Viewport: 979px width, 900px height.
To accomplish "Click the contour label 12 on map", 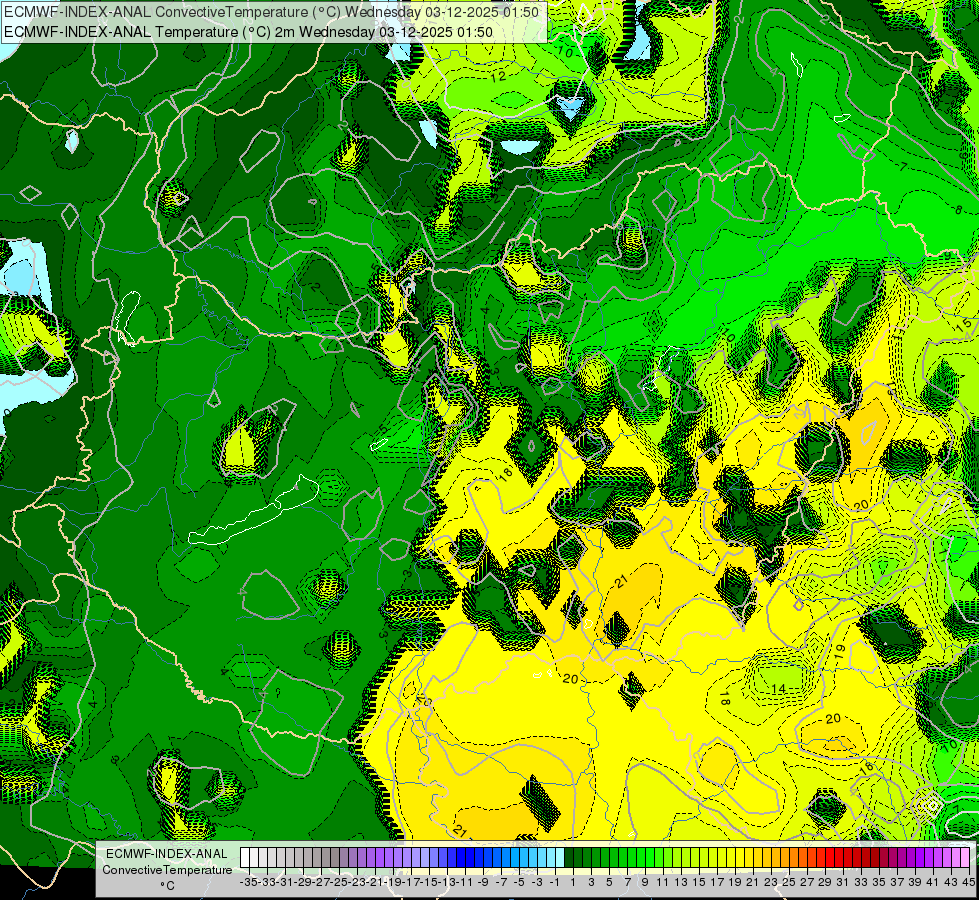I will pyautogui.click(x=498, y=77).
